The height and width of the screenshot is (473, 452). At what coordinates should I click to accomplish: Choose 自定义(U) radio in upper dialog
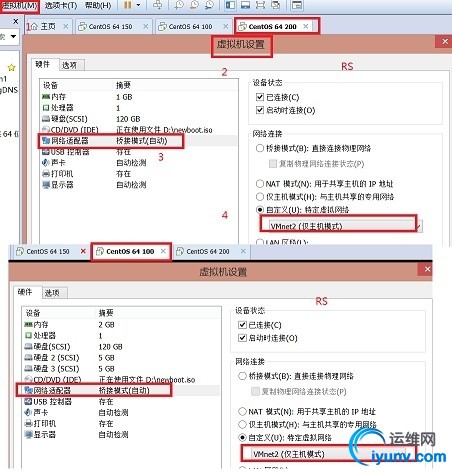260,210
